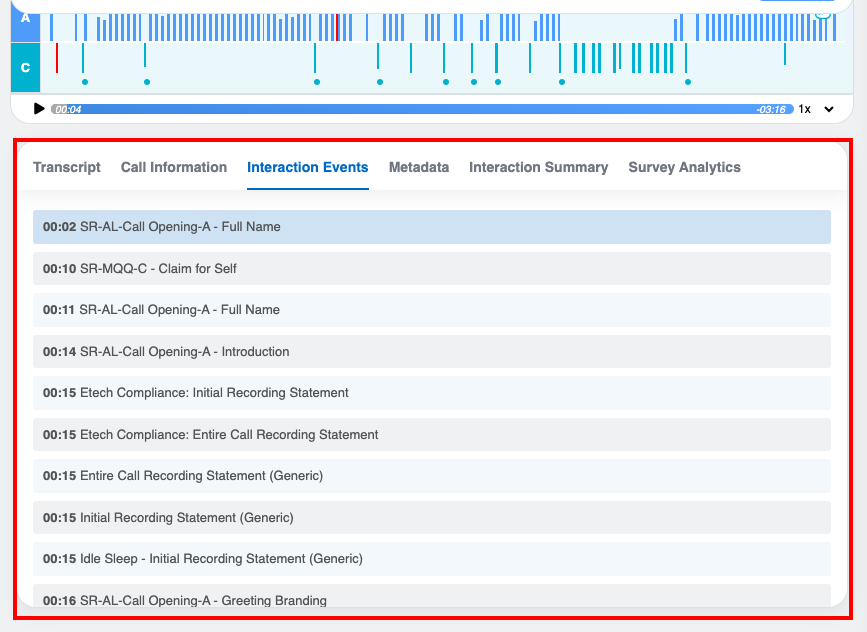Switch to Survey Analytics tab
The width and height of the screenshot is (867, 632).
click(684, 167)
